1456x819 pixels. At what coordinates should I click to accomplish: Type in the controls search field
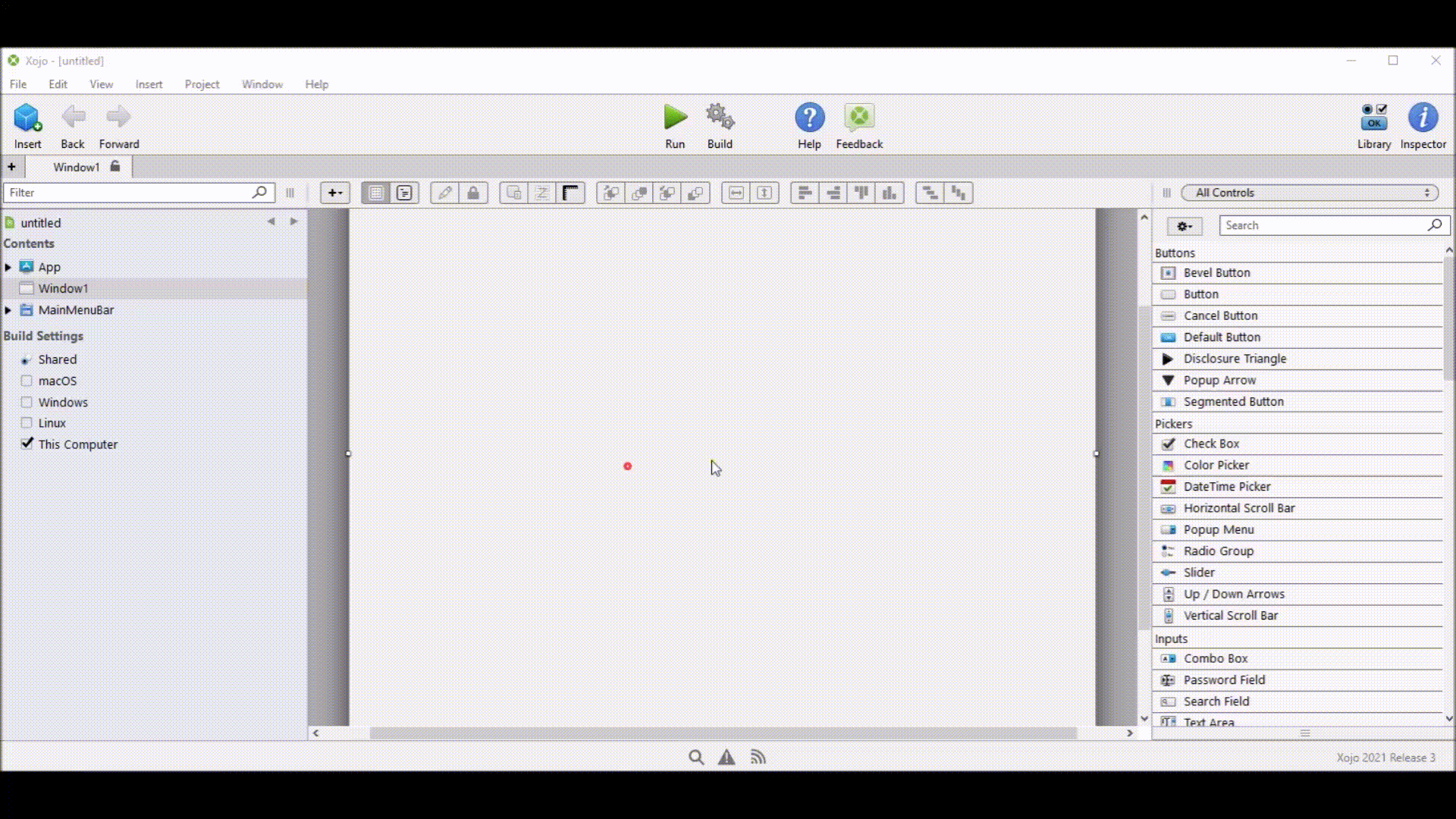click(x=1322, y=225)
